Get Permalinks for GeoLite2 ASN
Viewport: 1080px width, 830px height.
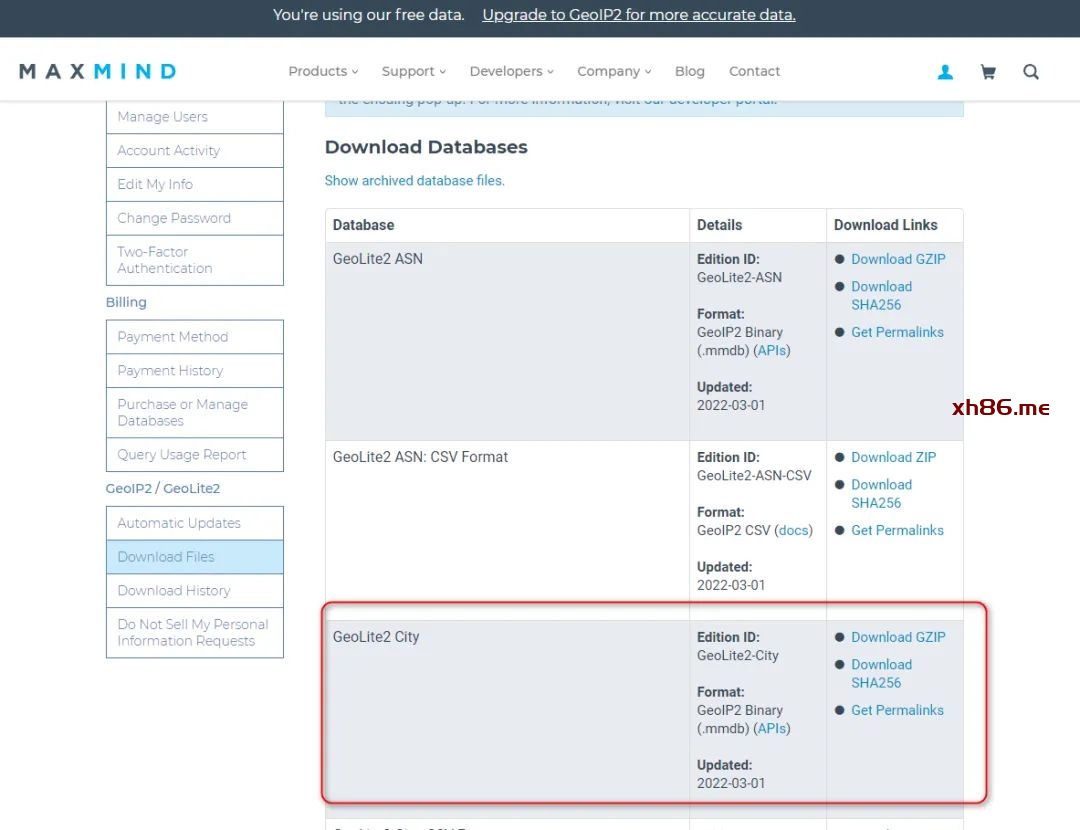(x=897, y=332)
